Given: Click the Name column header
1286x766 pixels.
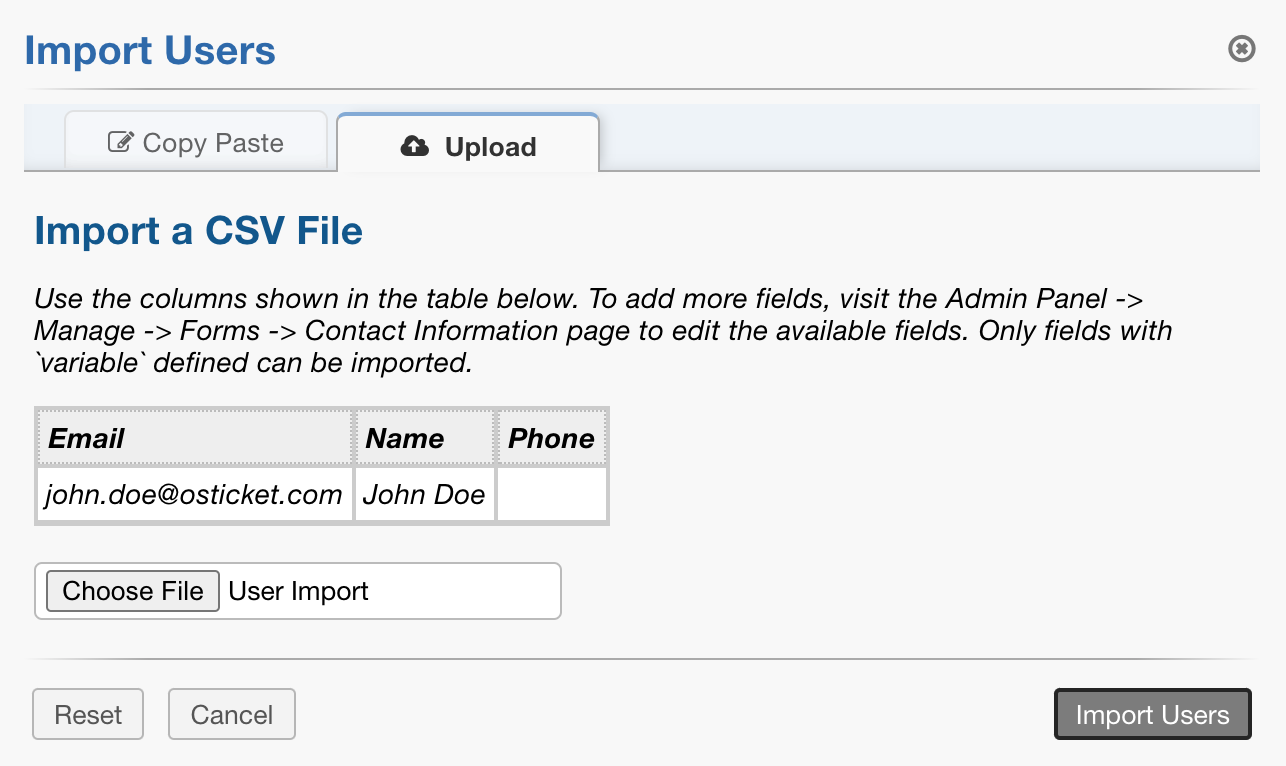Looking at the screenshot, I should point(424,438).
